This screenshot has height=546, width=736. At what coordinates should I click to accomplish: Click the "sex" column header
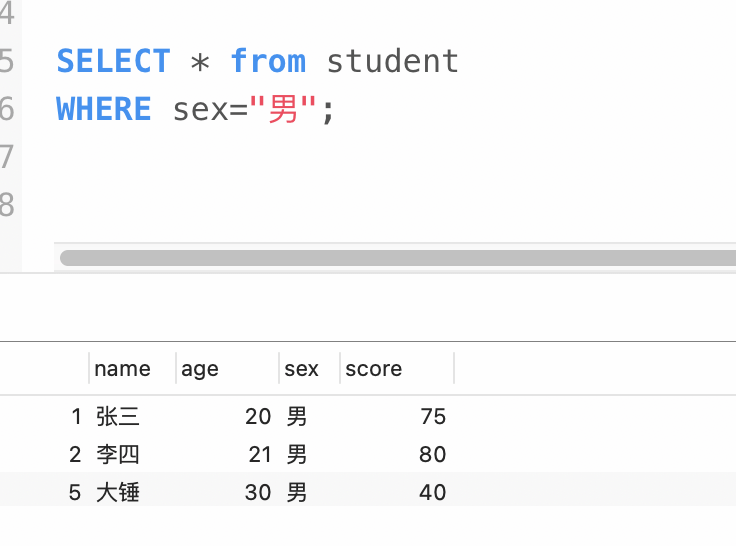click(301, 369)
